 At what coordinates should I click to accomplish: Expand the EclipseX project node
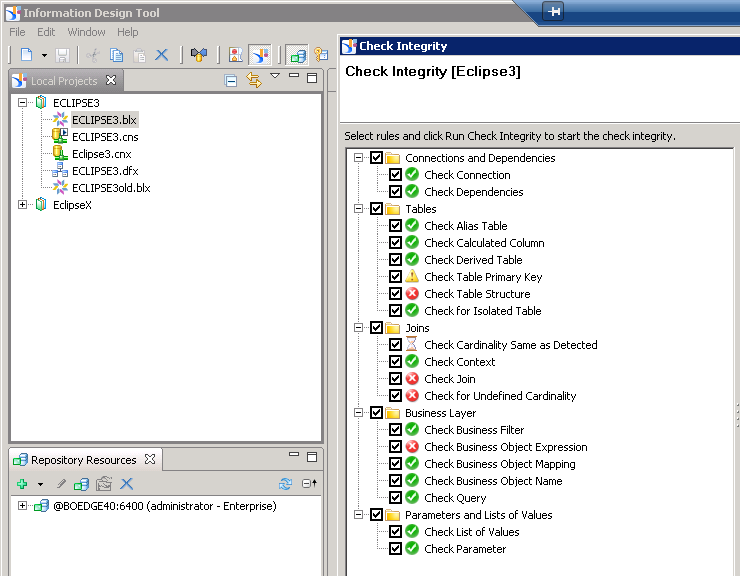[x=22, y=204]
